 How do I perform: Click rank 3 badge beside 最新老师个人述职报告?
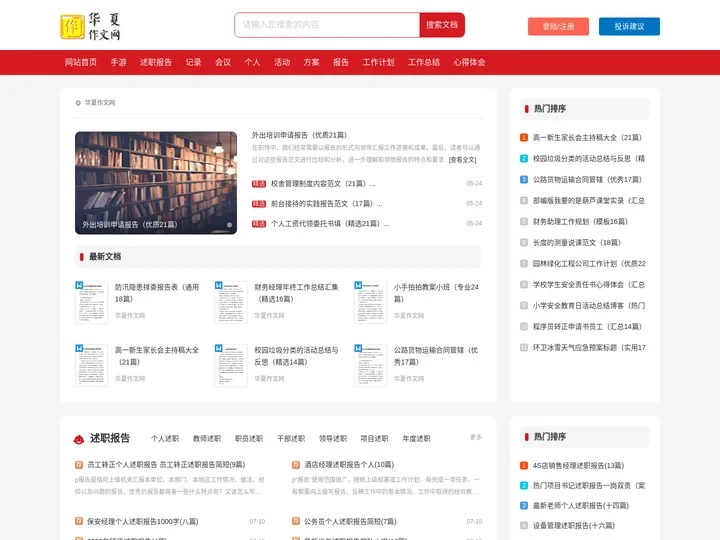click(524, 506)
